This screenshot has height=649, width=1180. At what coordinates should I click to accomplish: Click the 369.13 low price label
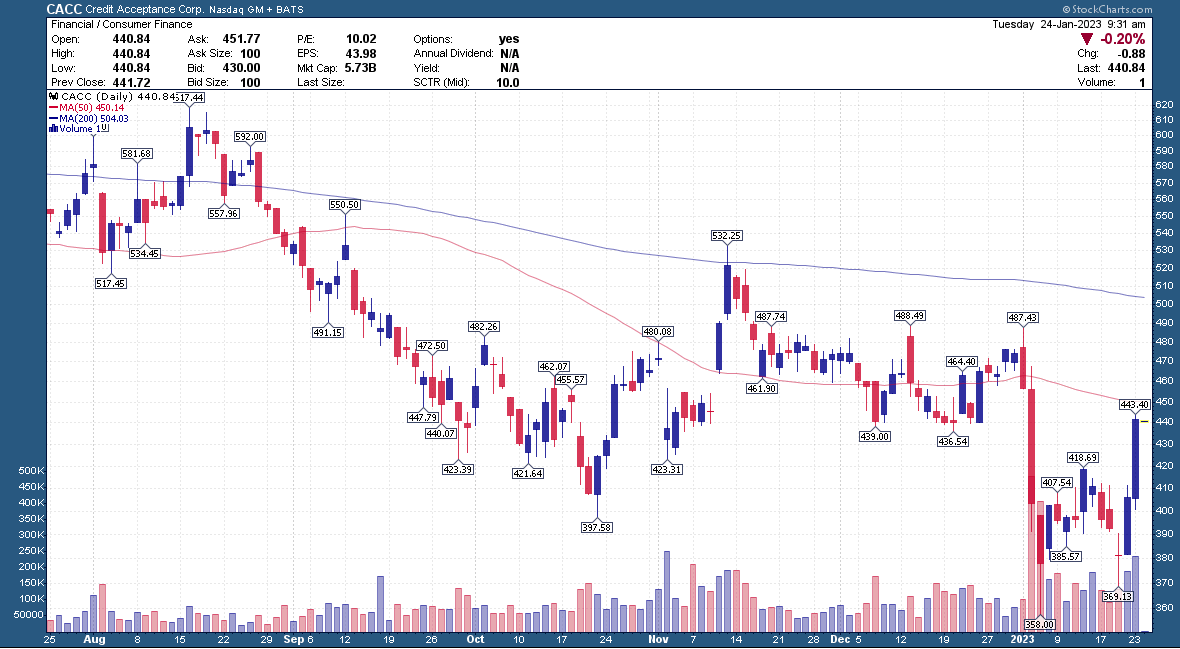coord(1117,596)
